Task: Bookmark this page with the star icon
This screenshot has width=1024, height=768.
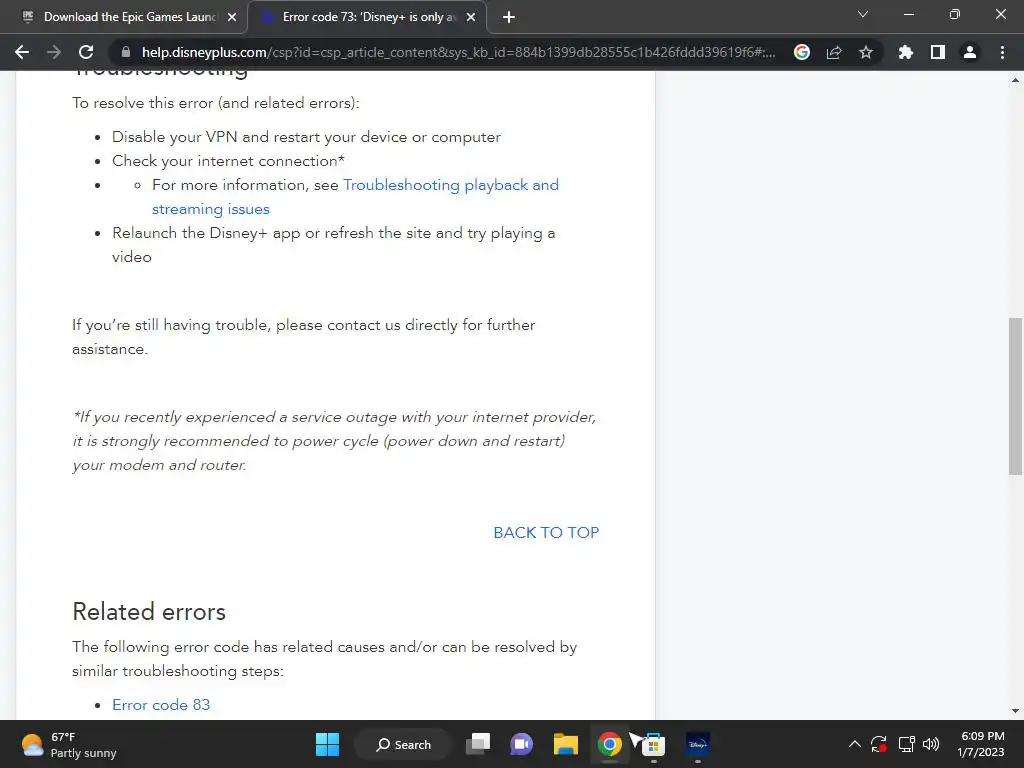Action: click(x=866, y=52)
